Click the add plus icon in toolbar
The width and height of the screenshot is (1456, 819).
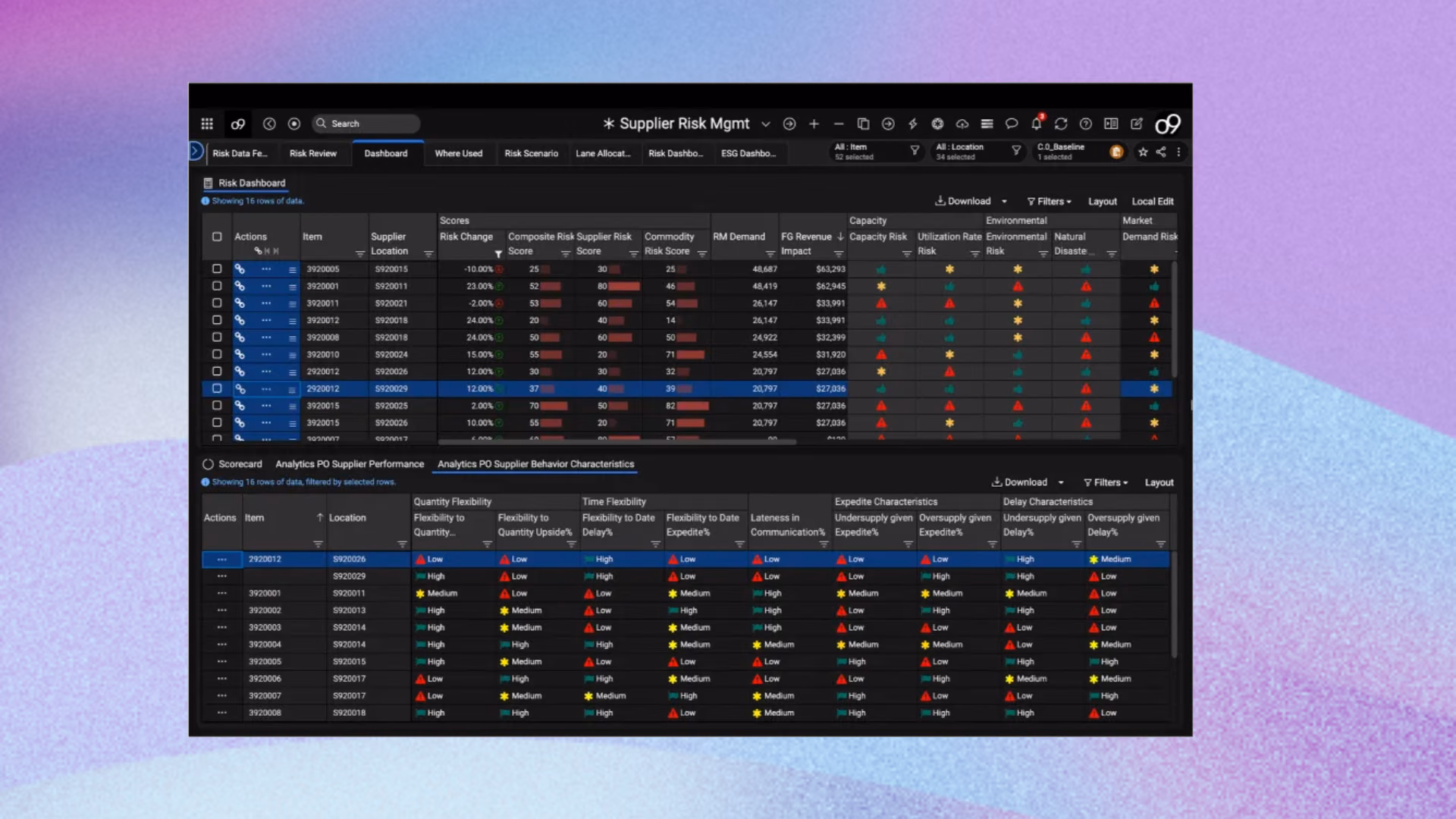point(814,124)
